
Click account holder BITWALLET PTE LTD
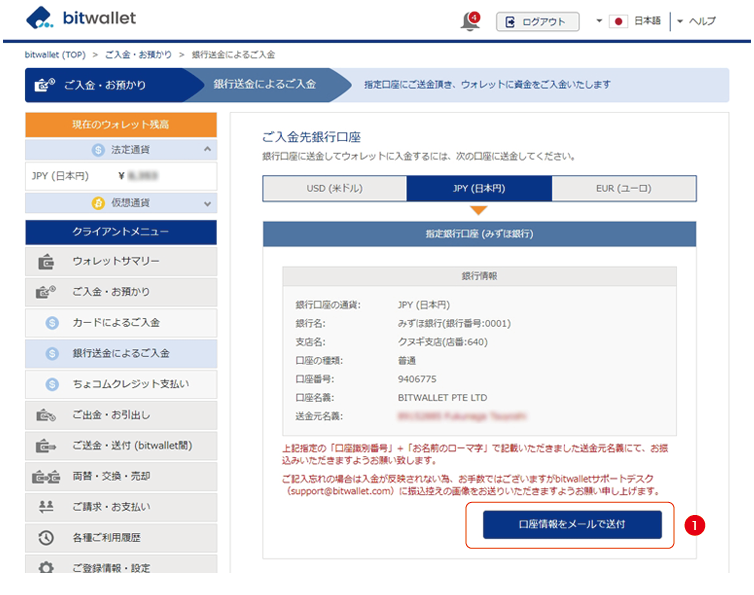pos(442,398)
